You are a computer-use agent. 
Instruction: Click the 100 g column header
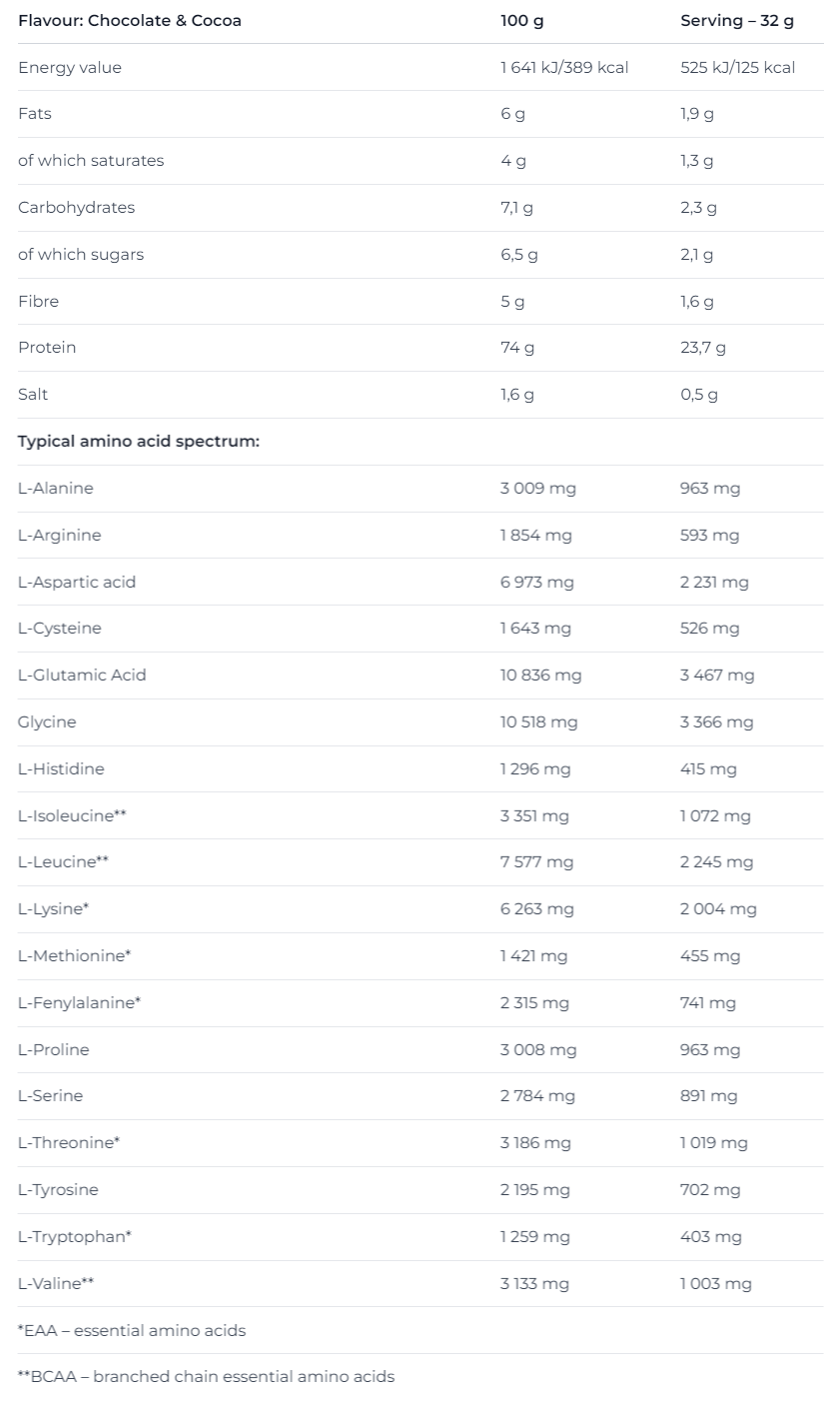tap(521, 20)
